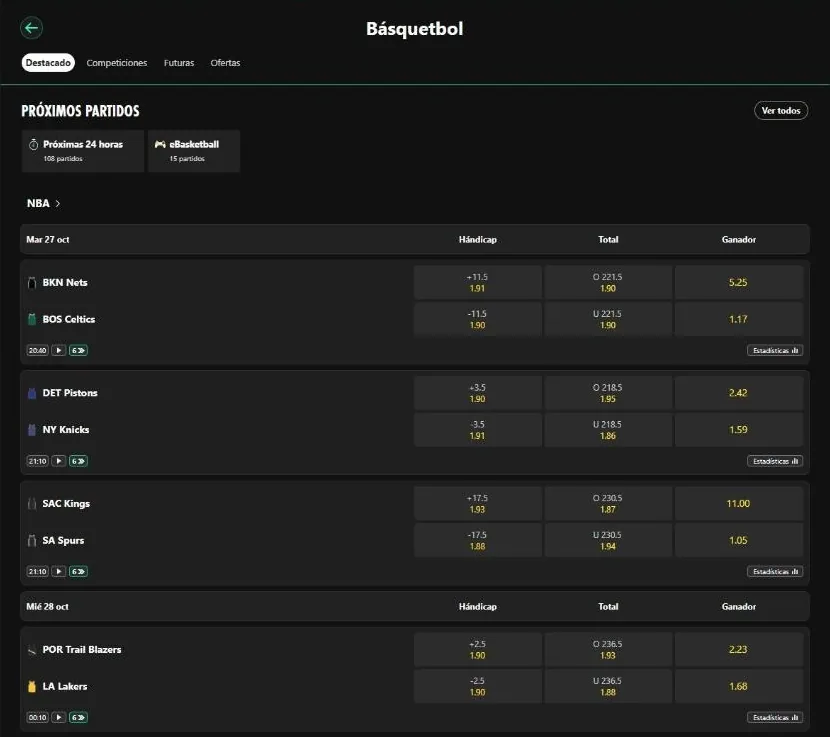The width and height of the screenshot is (830, 737).
Task: Play live stream for Pistons vs Knicks
Action: (59, 461)
